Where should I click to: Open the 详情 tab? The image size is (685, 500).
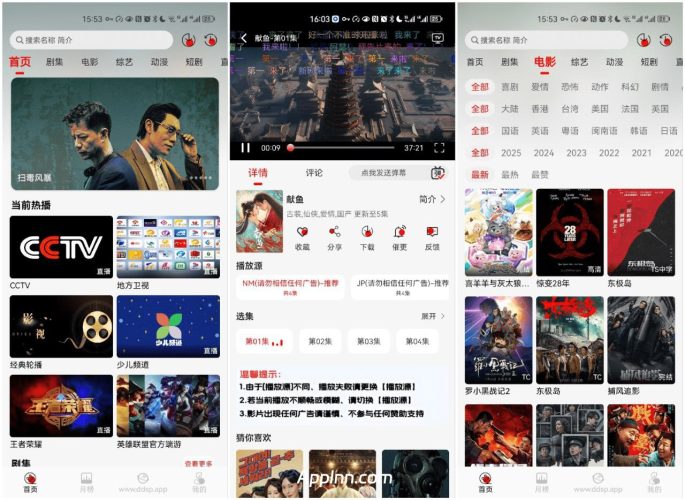pos(258,173)
